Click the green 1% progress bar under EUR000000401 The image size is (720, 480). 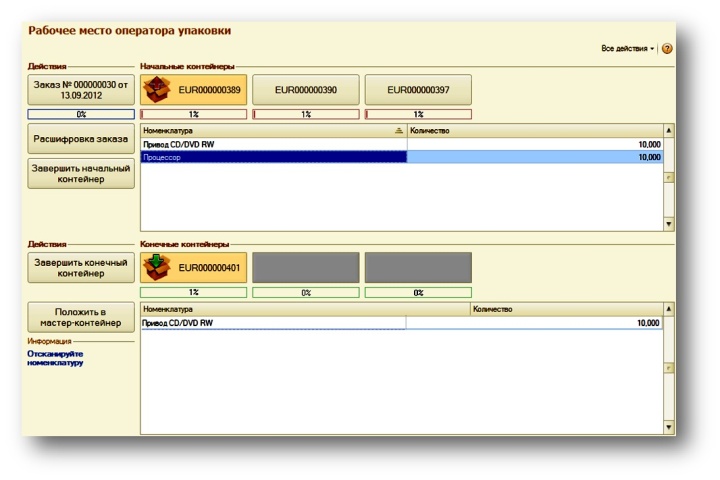[x=193, y=292]
